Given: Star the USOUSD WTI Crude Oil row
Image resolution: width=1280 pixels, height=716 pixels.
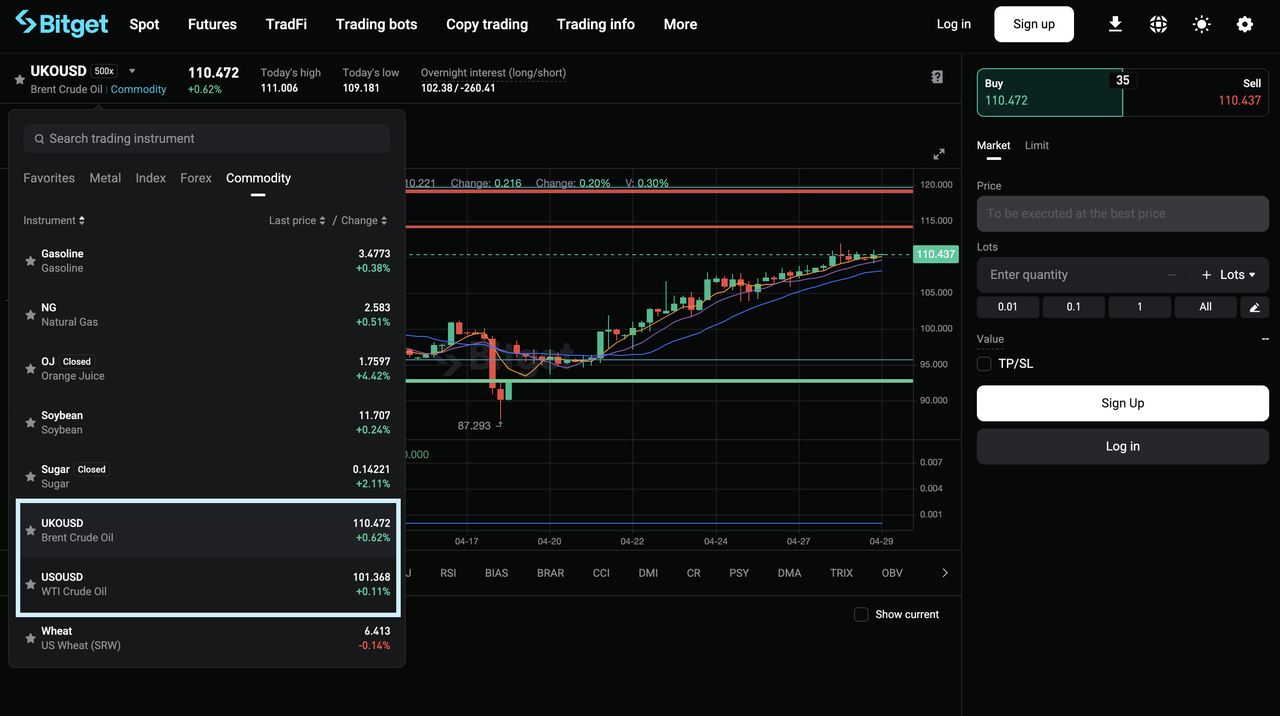Looking at the screenshot, I should (x=30, y=585).
